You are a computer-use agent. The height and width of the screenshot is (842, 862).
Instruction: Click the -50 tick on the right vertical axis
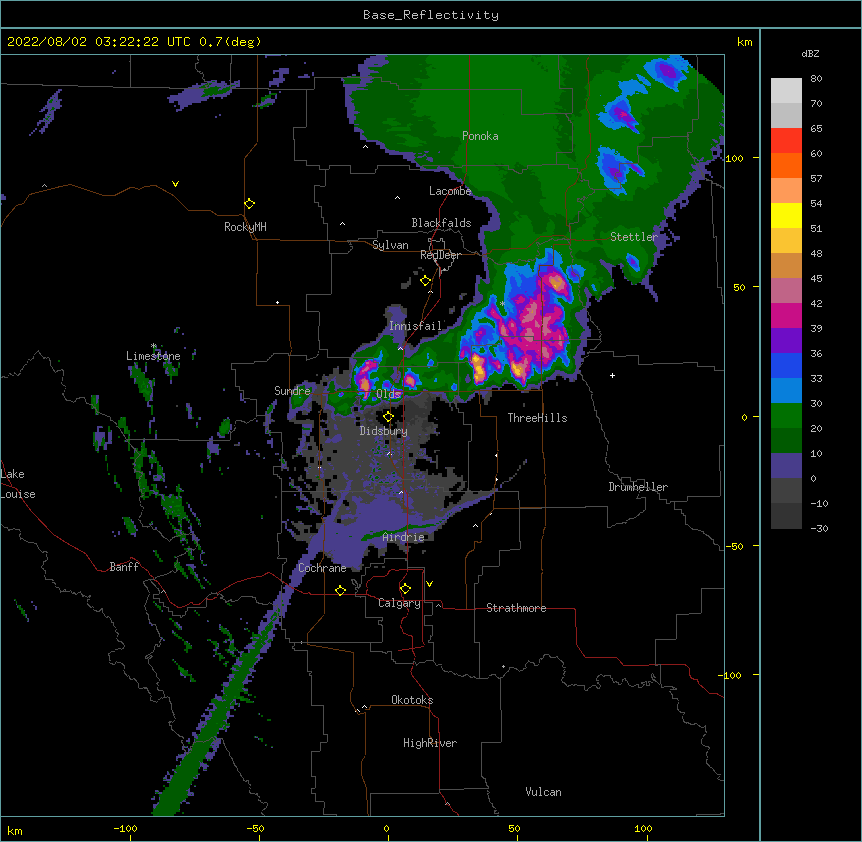734,546
